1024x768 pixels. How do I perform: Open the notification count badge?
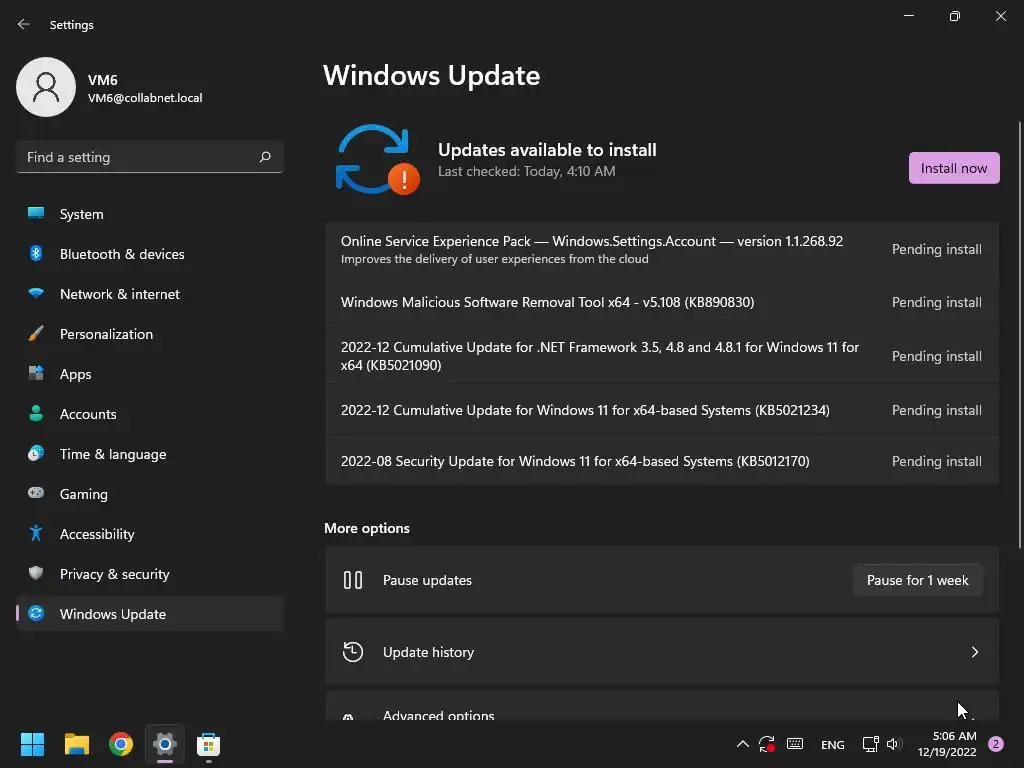tap(996, 744)
